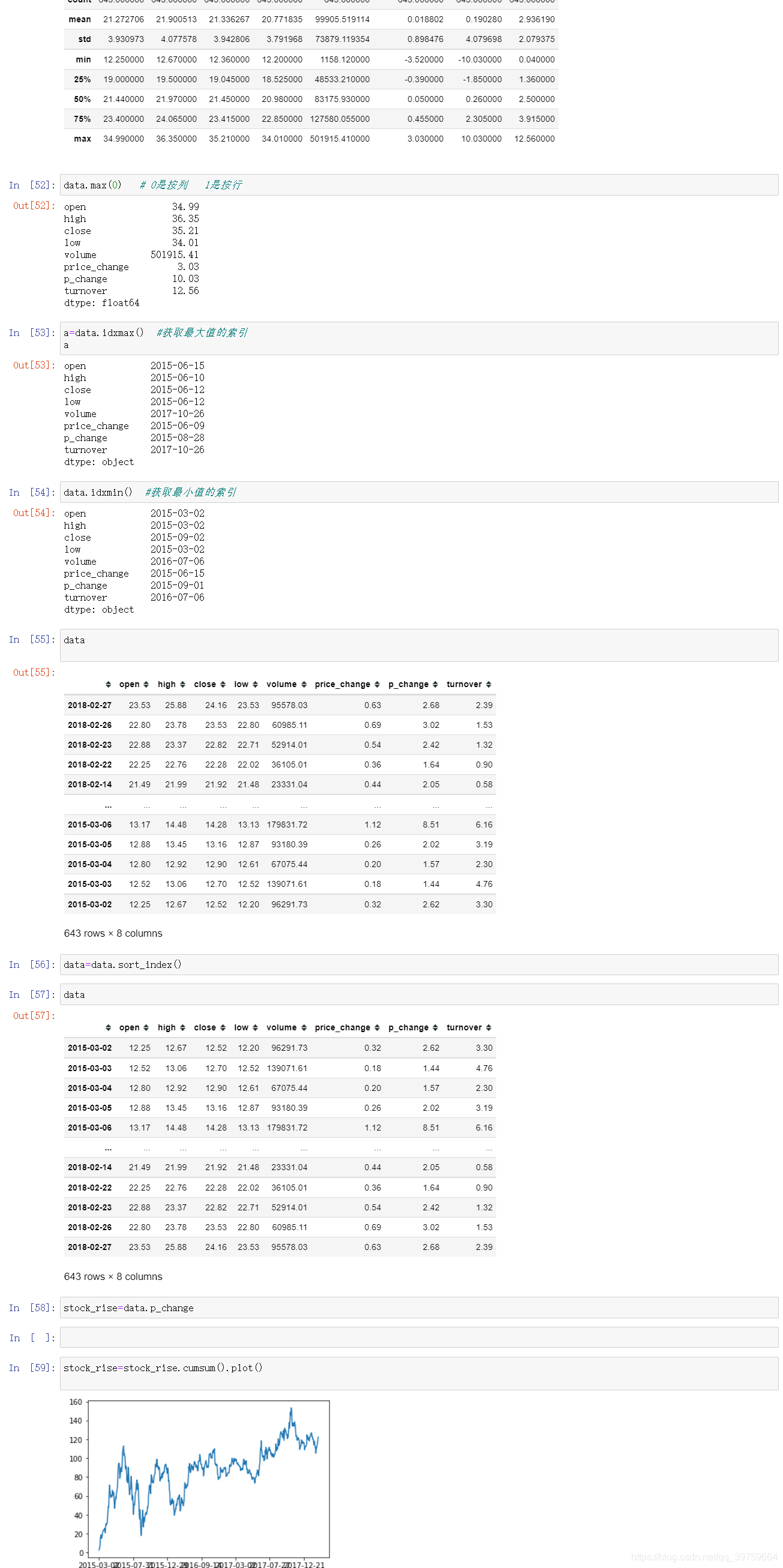Sort by volume column in Out[57] table
This screenshot has width=783, height=1568.
304,1027
